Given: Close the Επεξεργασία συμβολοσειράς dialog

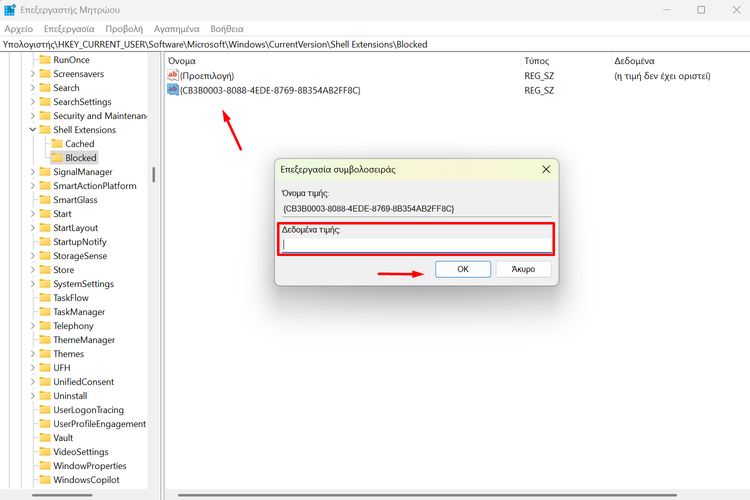Looking at the screenshot, I should [x=546, y=169].
